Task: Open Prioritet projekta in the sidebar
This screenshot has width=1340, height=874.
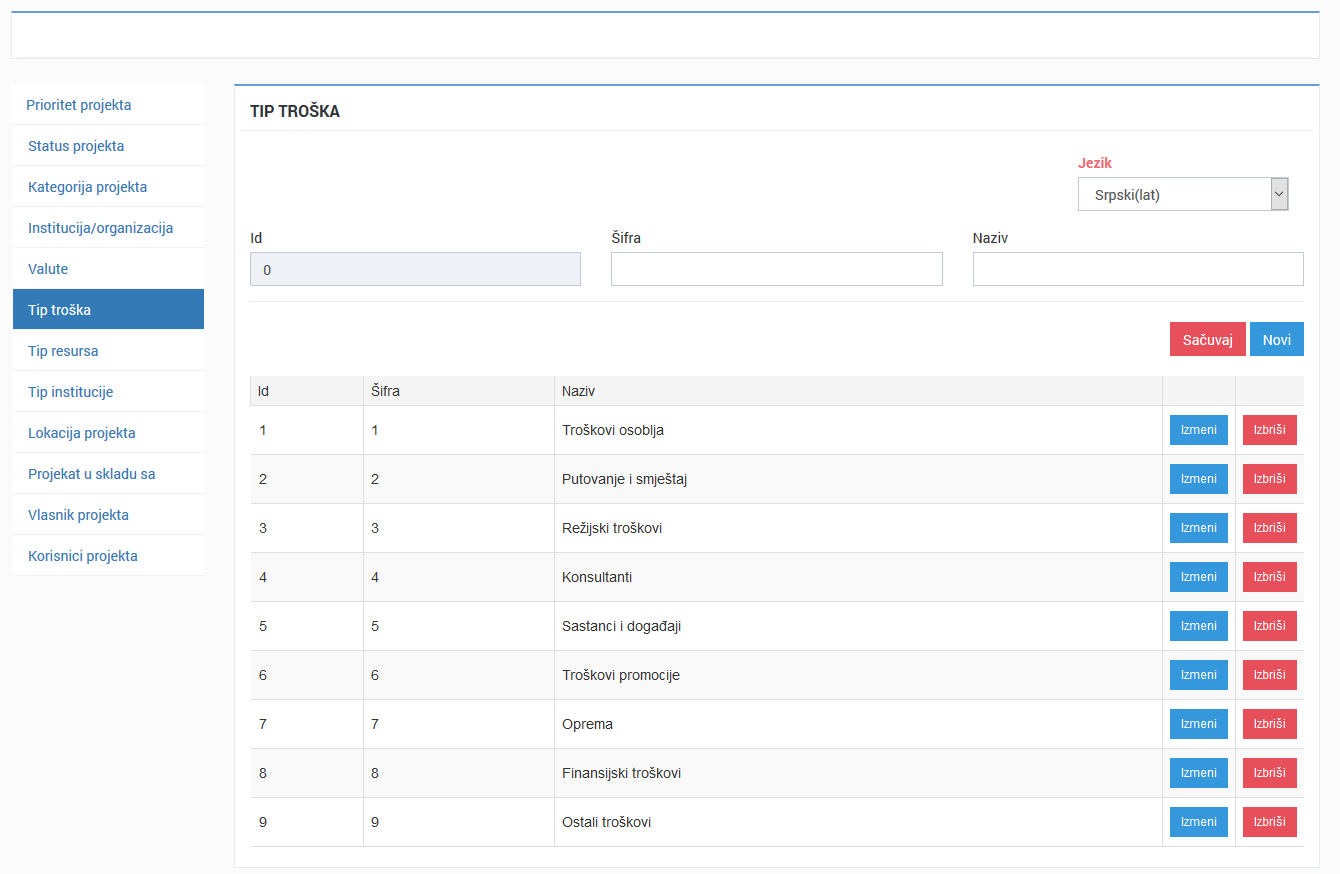Action: tap(79, 105)
